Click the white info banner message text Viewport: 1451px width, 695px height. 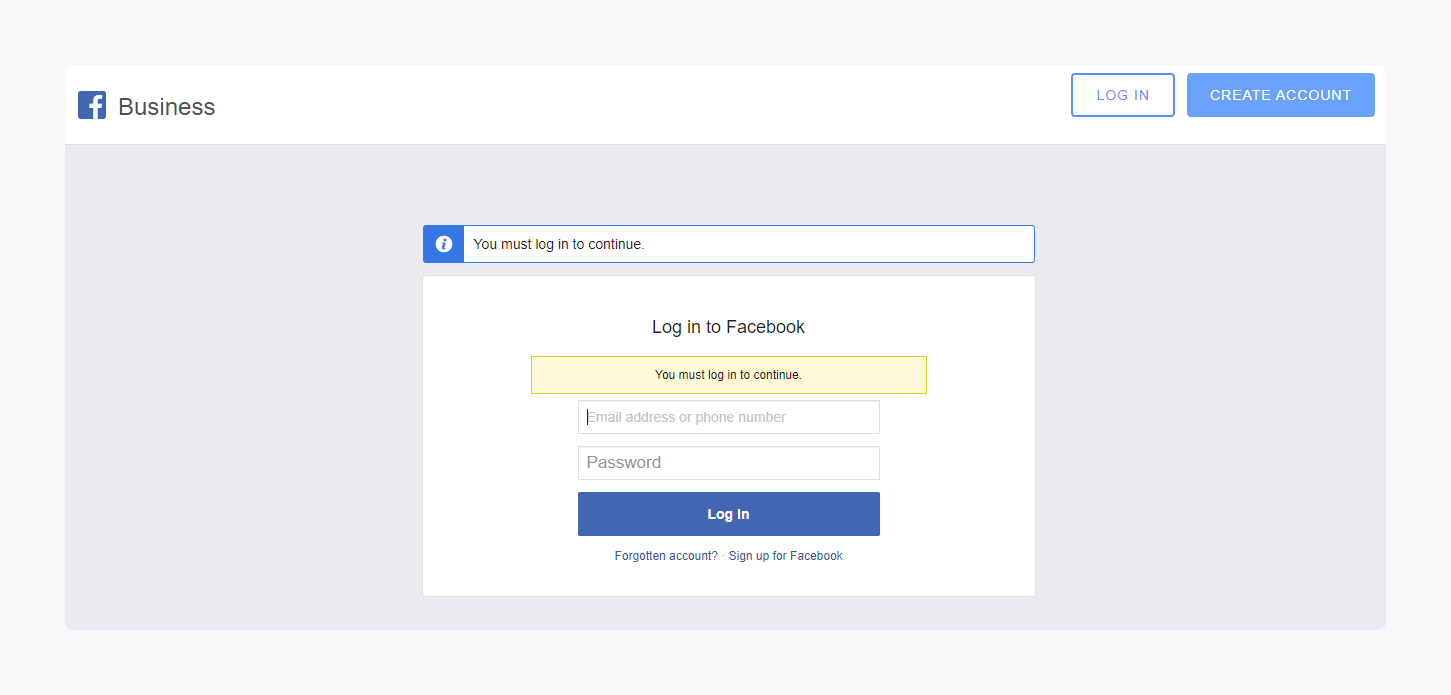pos(559,244)
